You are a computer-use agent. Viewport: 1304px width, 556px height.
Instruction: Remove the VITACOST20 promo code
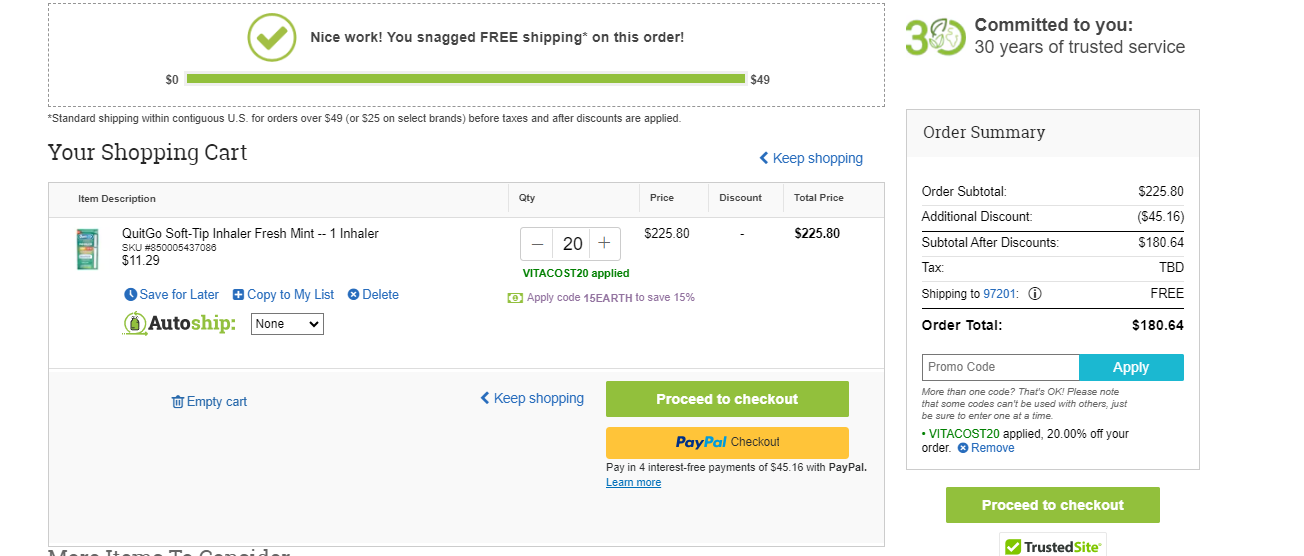pyautogui.click(x=986, y=448)
